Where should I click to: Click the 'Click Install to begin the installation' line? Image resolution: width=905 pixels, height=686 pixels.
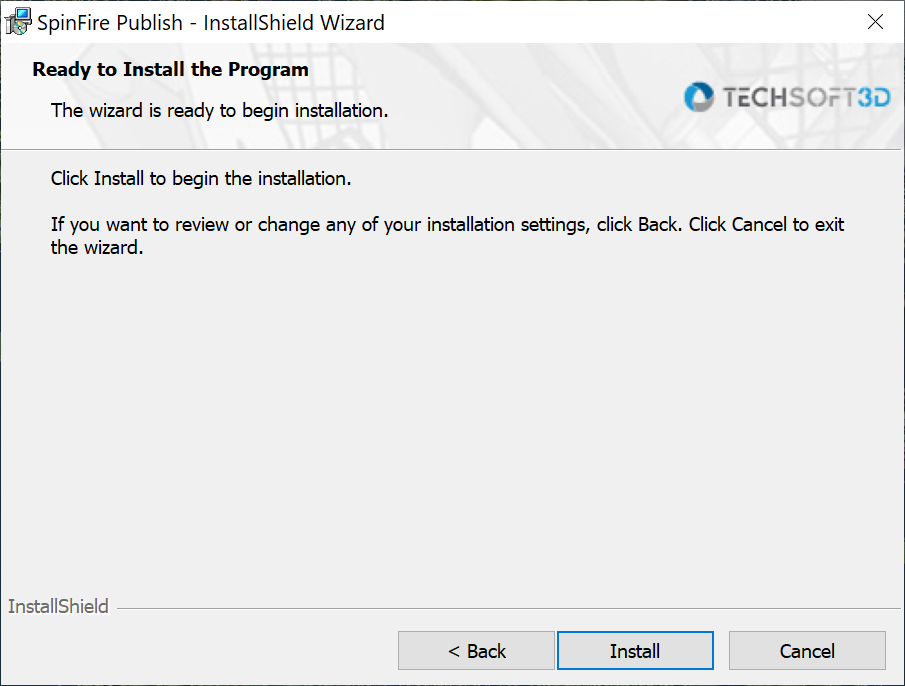pos(201,179)
